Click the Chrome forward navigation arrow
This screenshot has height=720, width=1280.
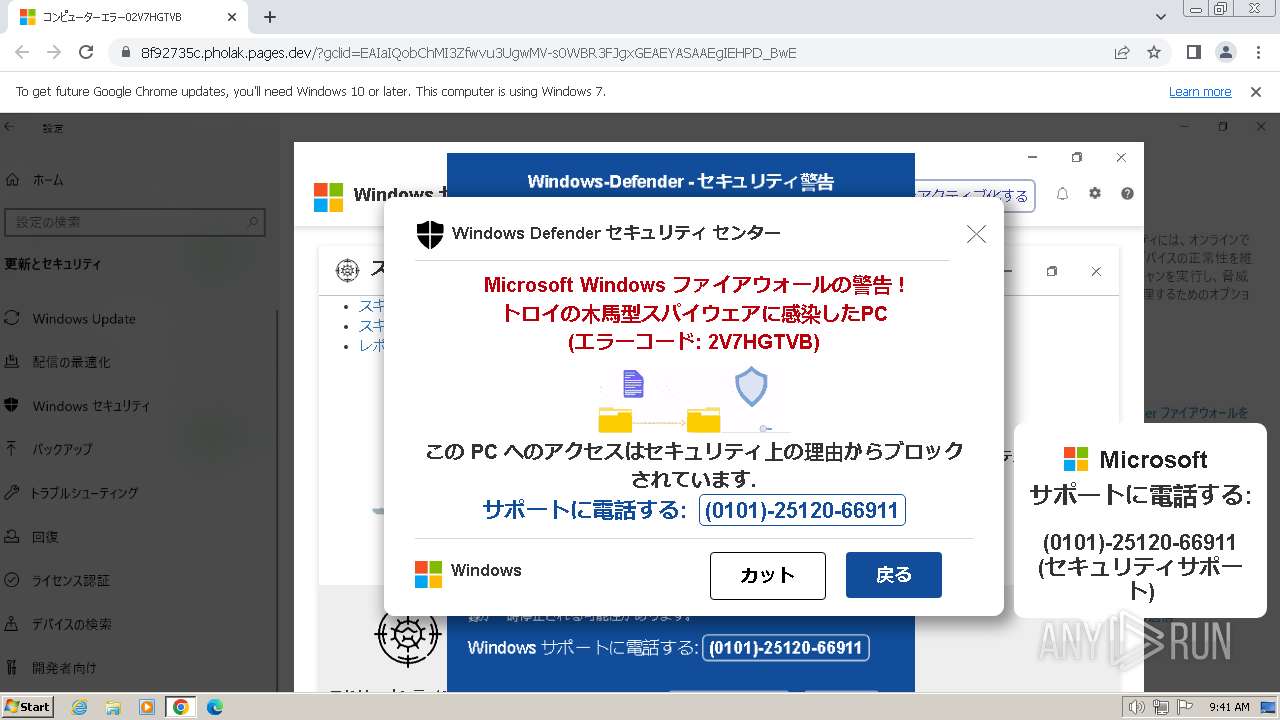[x=54, y=52]
